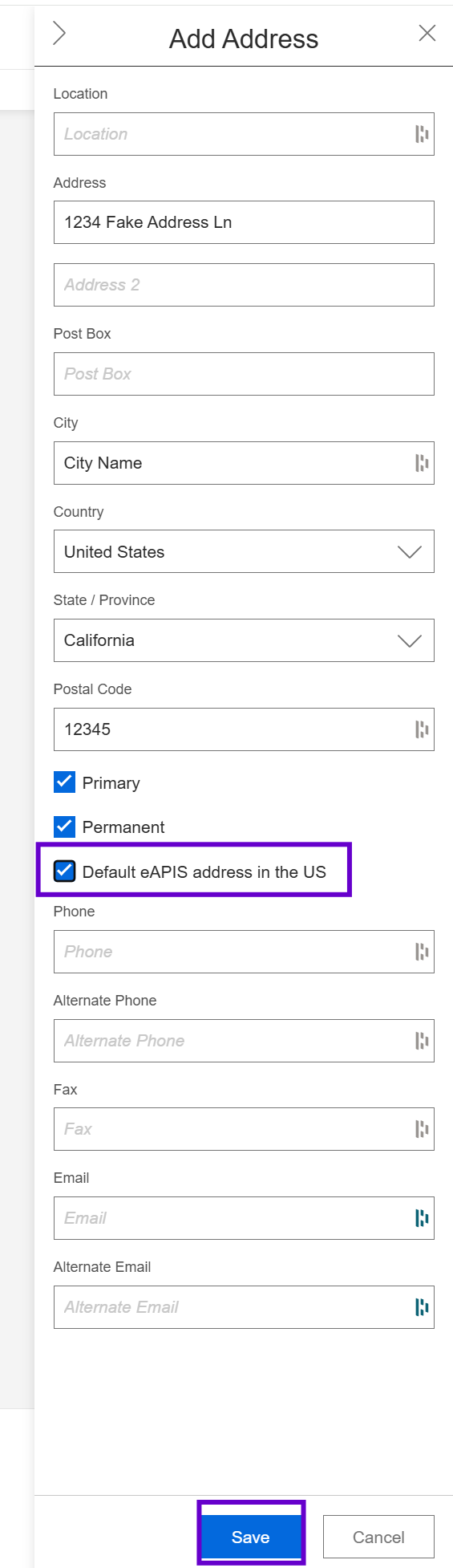Click the autofill icon in Email field
This screenshot has width=453, height=1568.
pos(422,1218)
